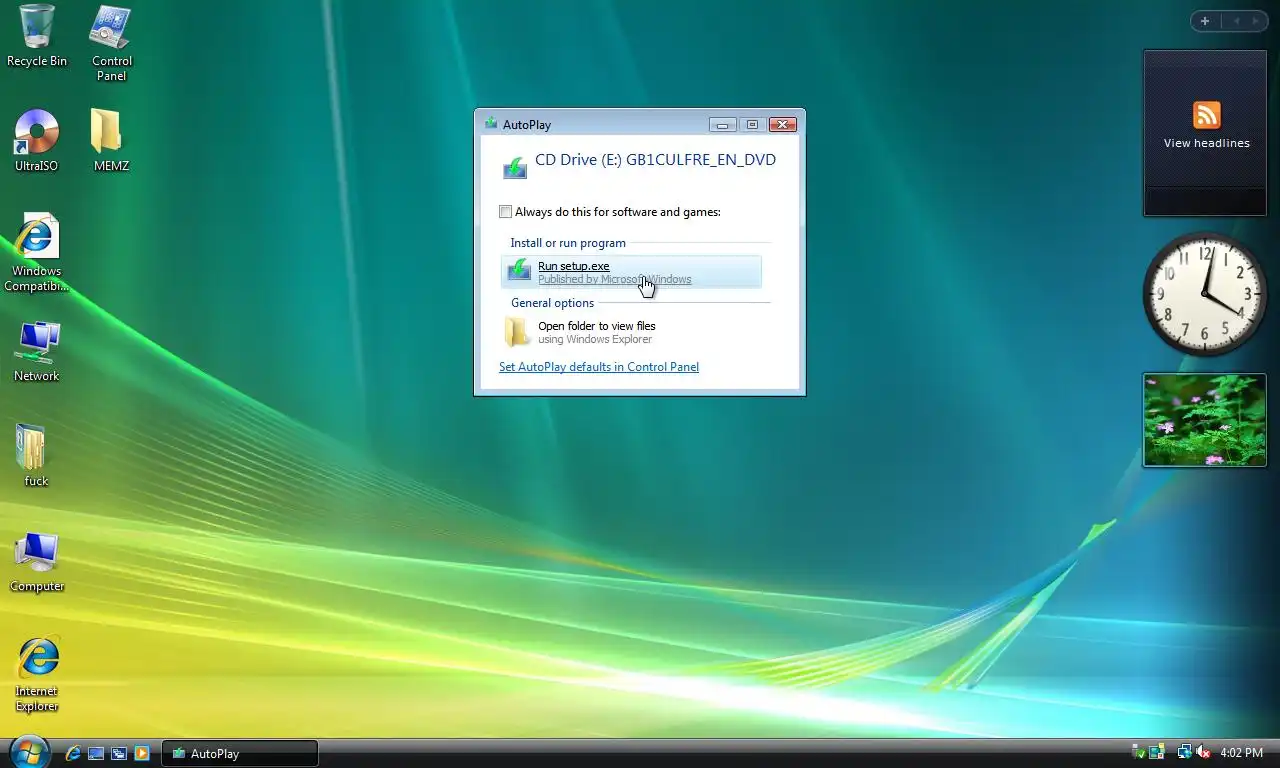Click the AutoPlay title bar text
This screenshot has width=1280, height=768.
pos(526,125)
